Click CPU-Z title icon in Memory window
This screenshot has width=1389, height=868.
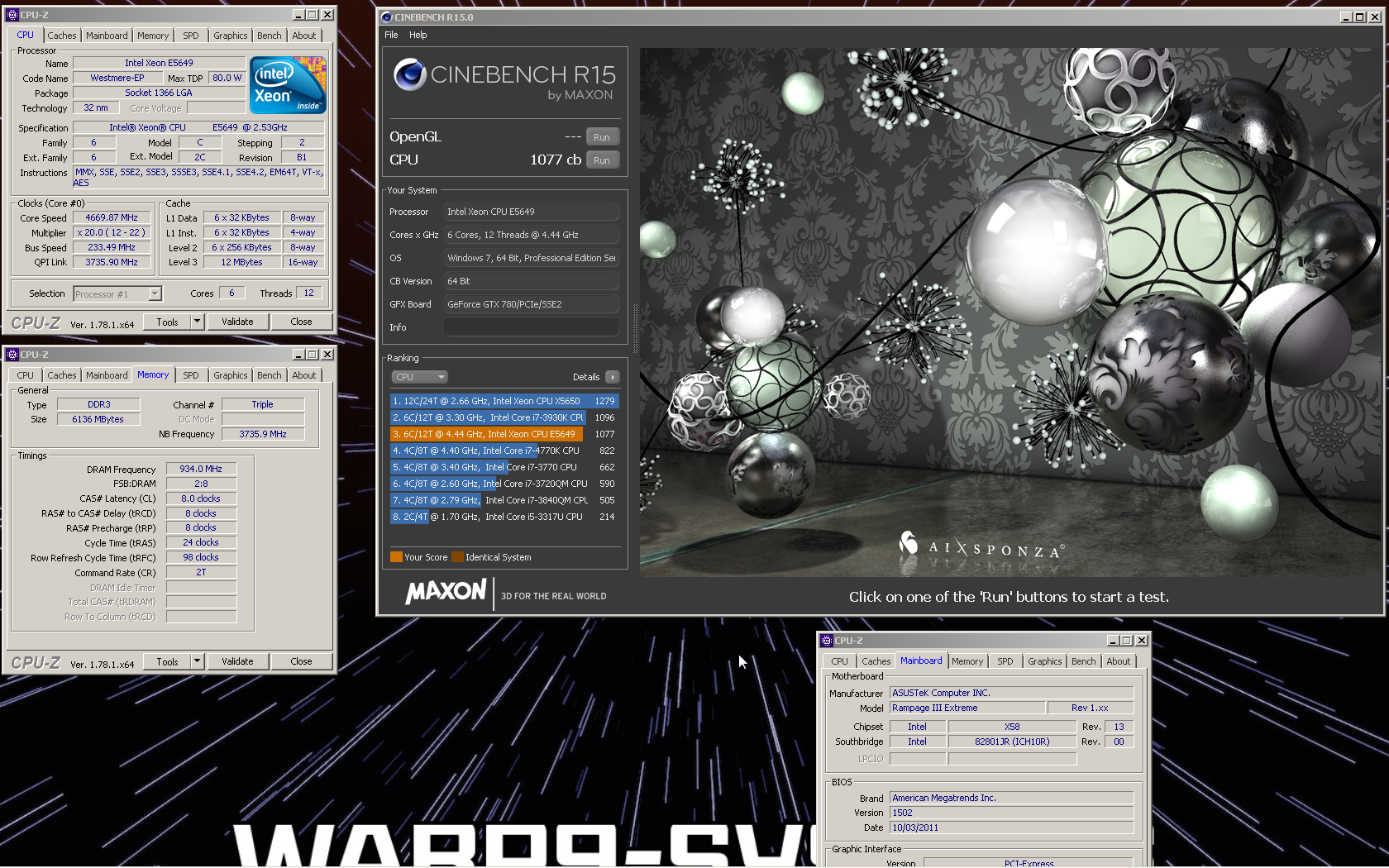(x=12, y=355)
